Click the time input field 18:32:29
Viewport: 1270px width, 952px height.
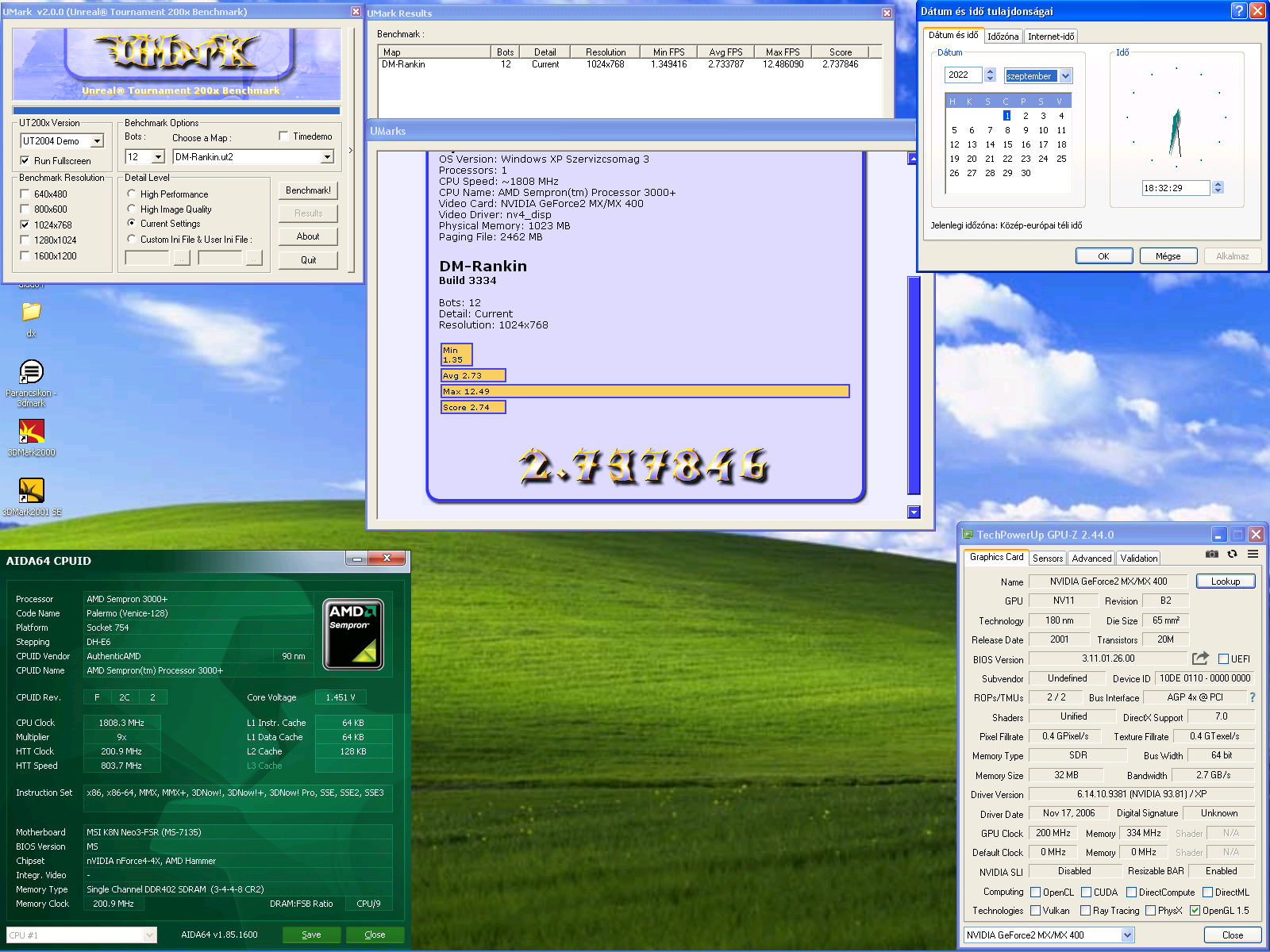[x=1175, y=188]
